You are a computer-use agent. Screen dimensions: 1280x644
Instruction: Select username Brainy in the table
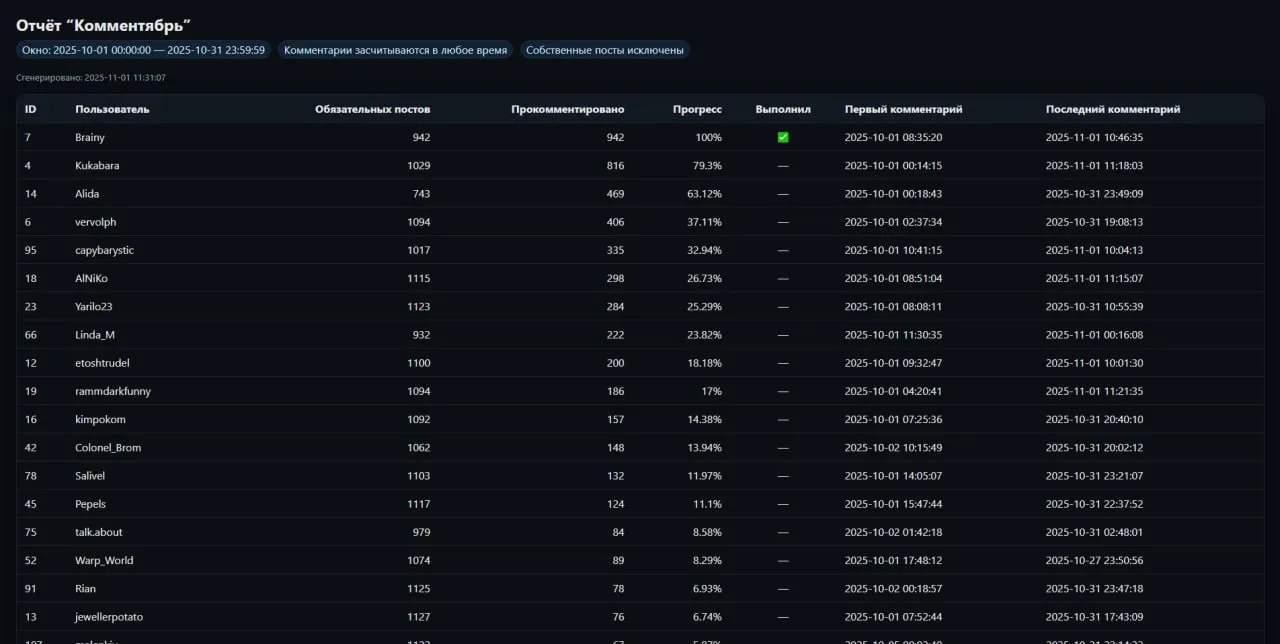point(90,138)
